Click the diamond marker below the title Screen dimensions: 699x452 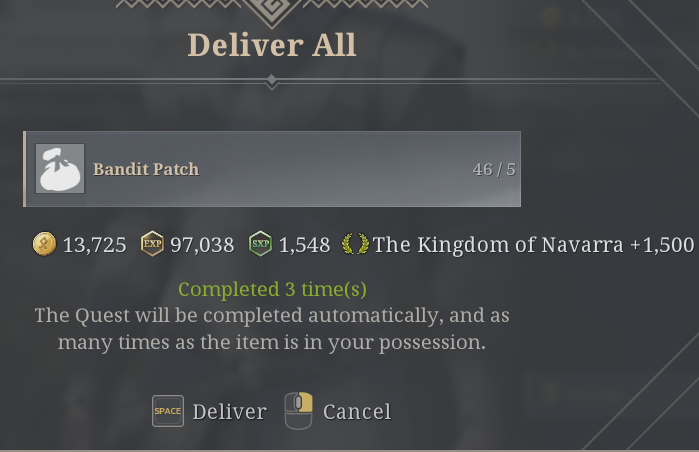[272, 81]
